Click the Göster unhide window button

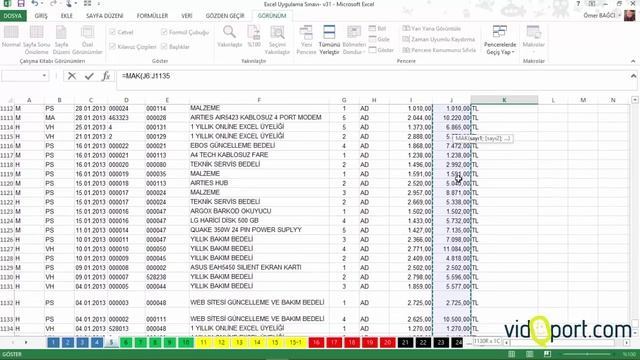coord(381,50)
